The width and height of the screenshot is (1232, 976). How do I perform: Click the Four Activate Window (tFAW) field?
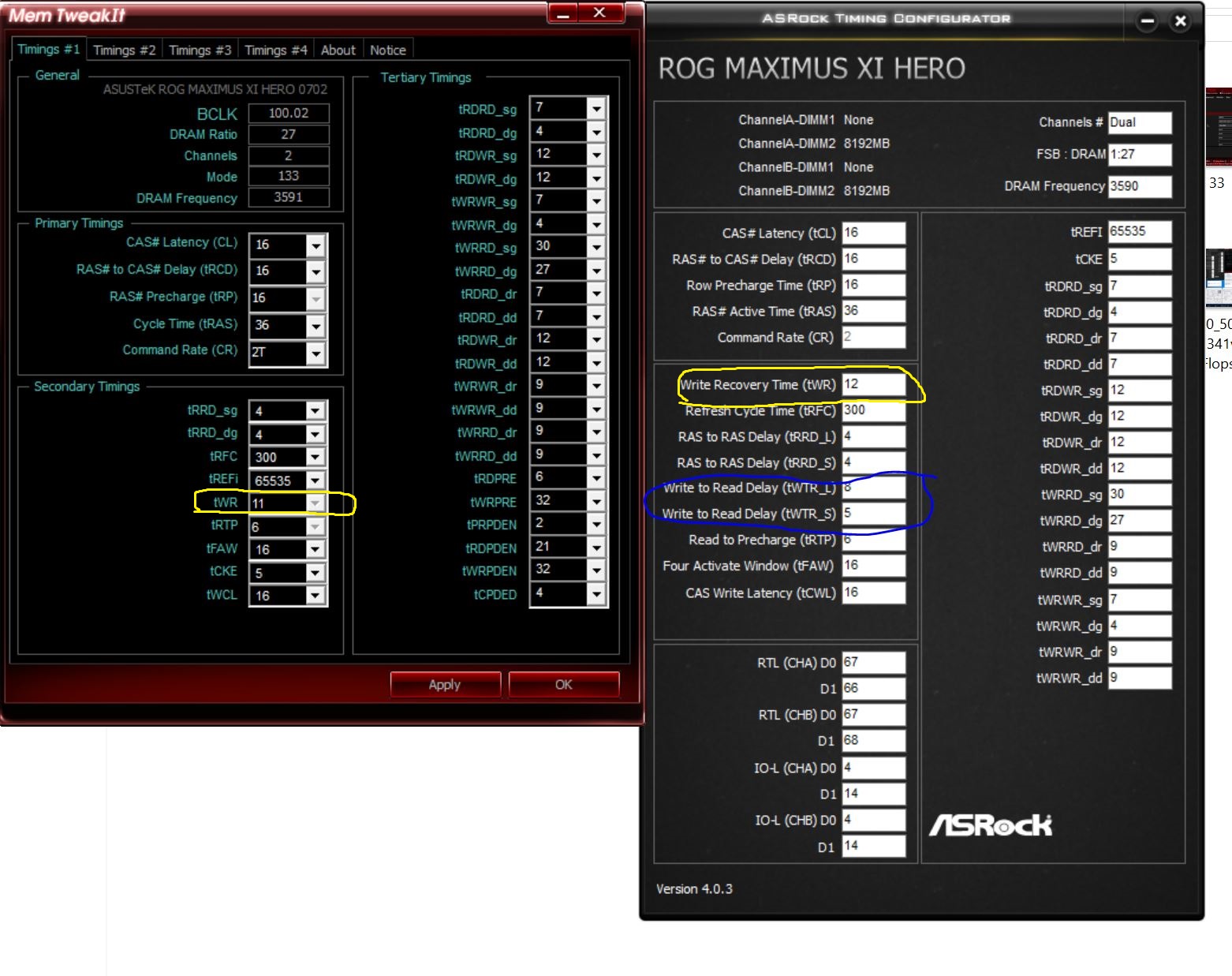tap(874, 566)
